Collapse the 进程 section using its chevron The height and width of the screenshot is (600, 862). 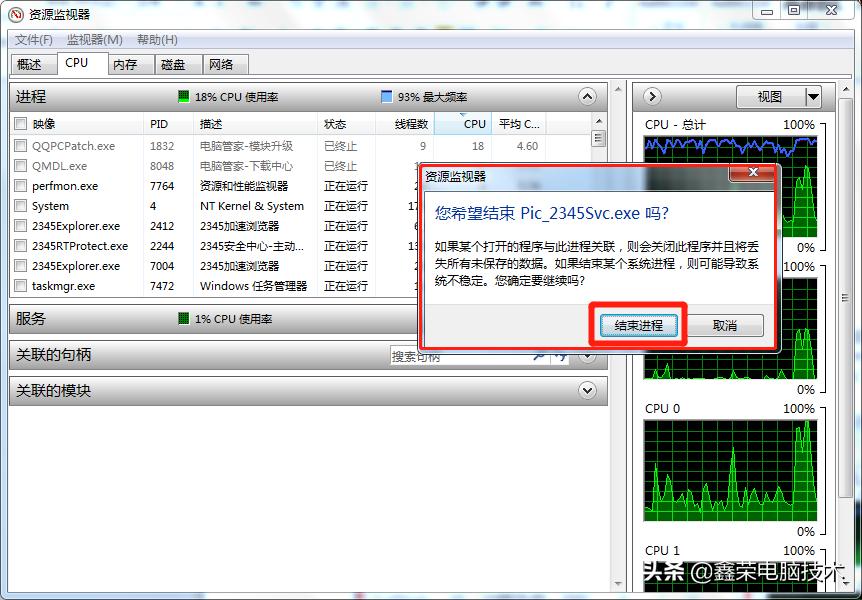(x=588, y=97)
